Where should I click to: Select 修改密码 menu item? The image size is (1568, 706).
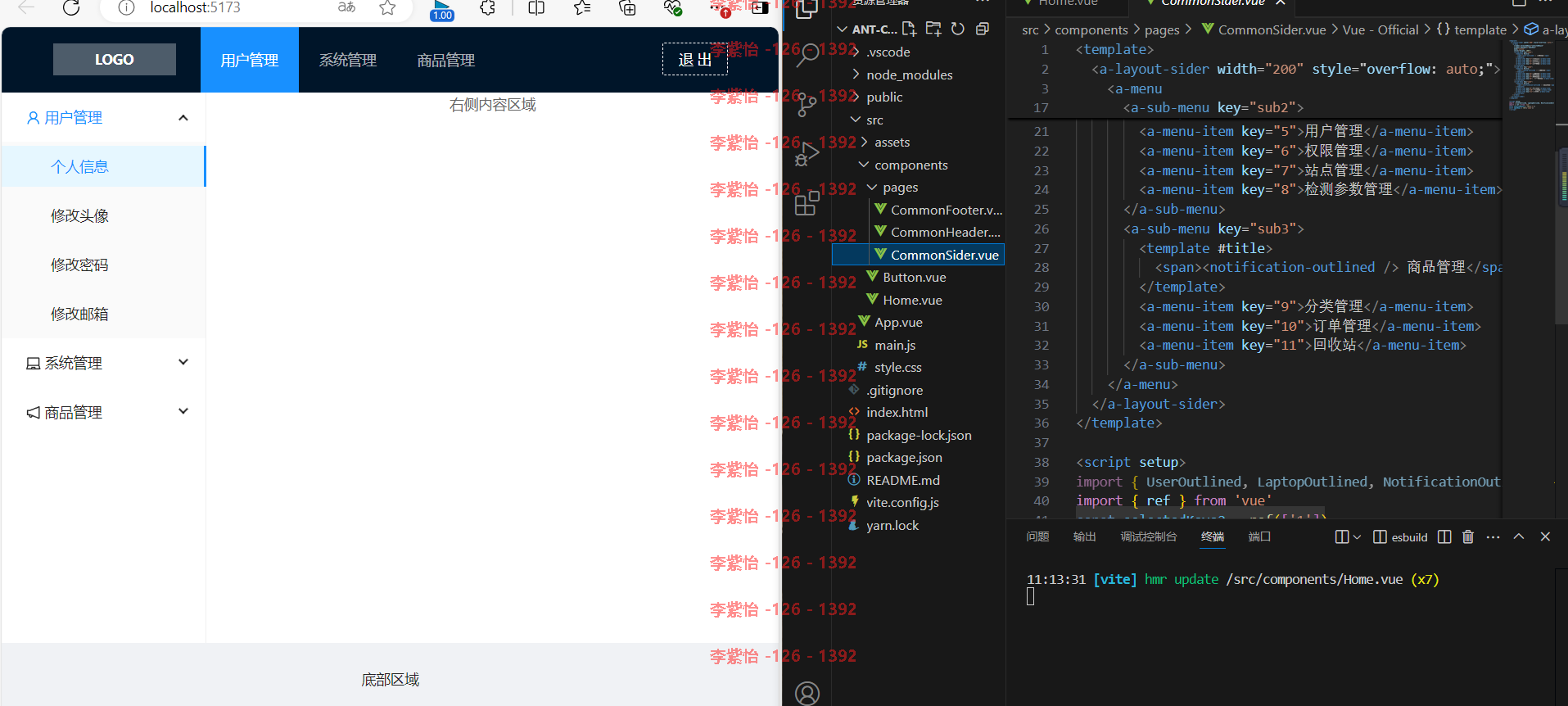tap(103, 265)
